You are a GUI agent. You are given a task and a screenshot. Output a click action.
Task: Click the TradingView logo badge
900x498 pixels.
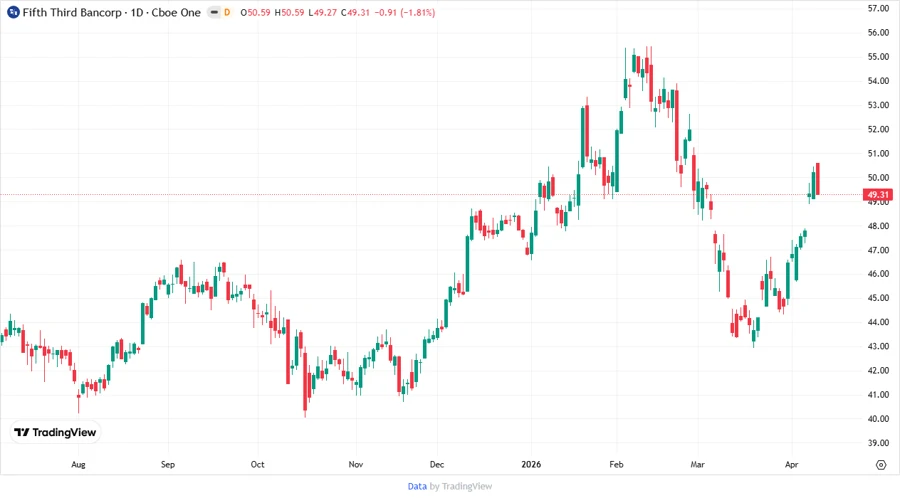coord(55,433)
